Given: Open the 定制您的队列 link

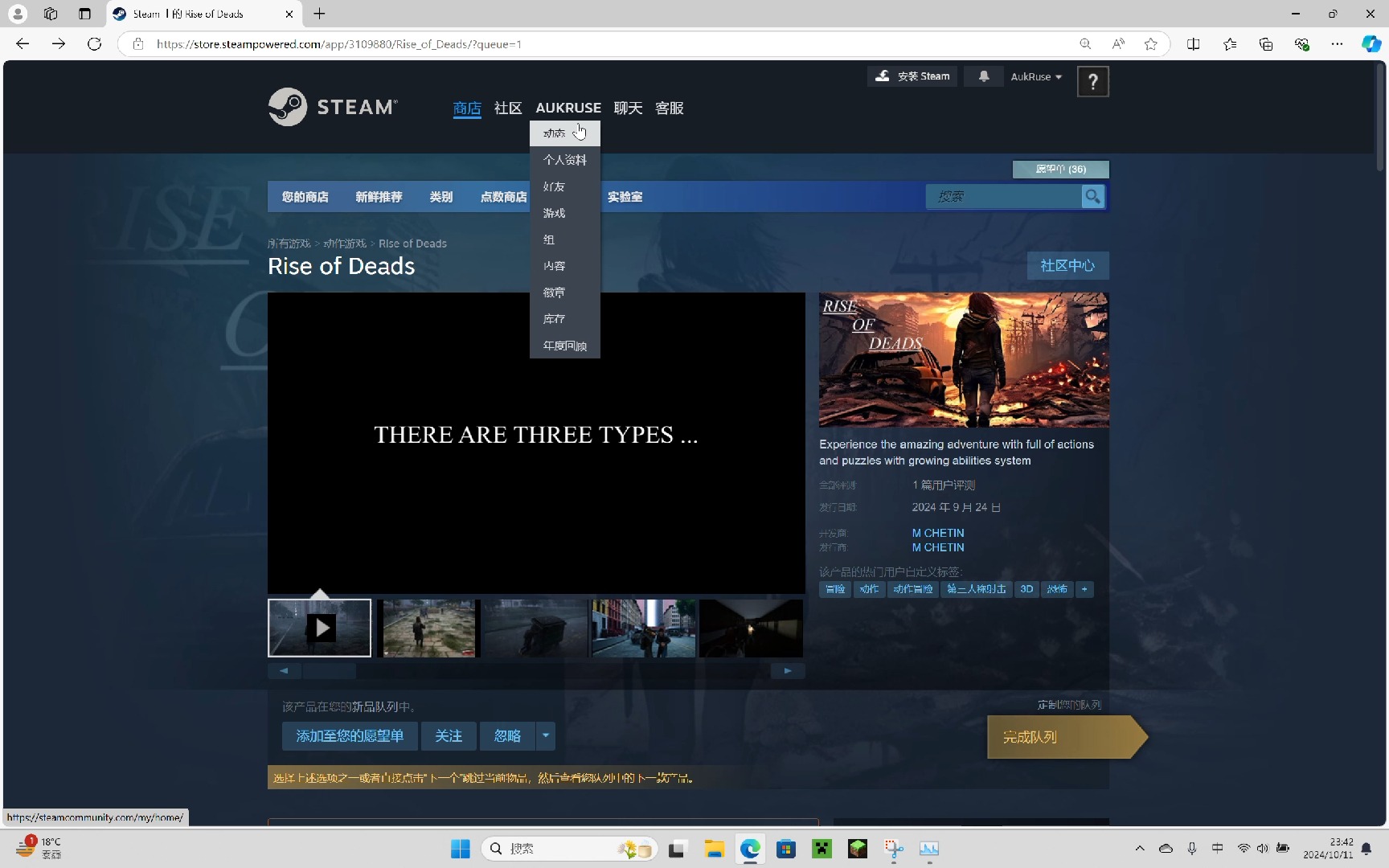Looking at the screenshot, I should [x=1069, y=705].
